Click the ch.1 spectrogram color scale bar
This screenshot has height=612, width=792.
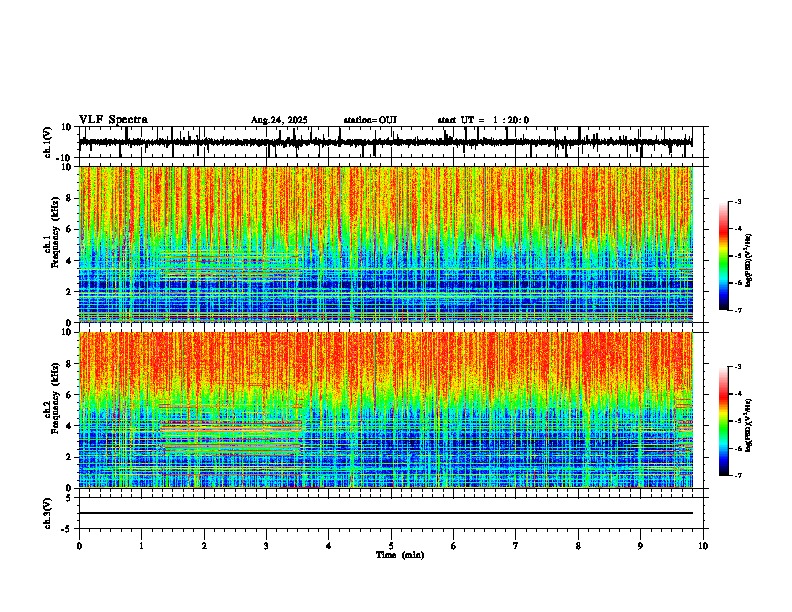click(723, 256)
